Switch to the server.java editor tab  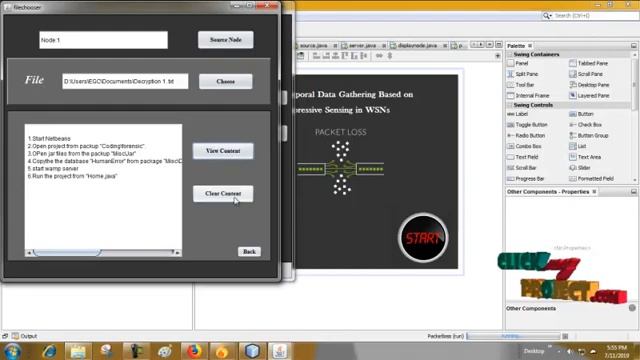[362, 46]
